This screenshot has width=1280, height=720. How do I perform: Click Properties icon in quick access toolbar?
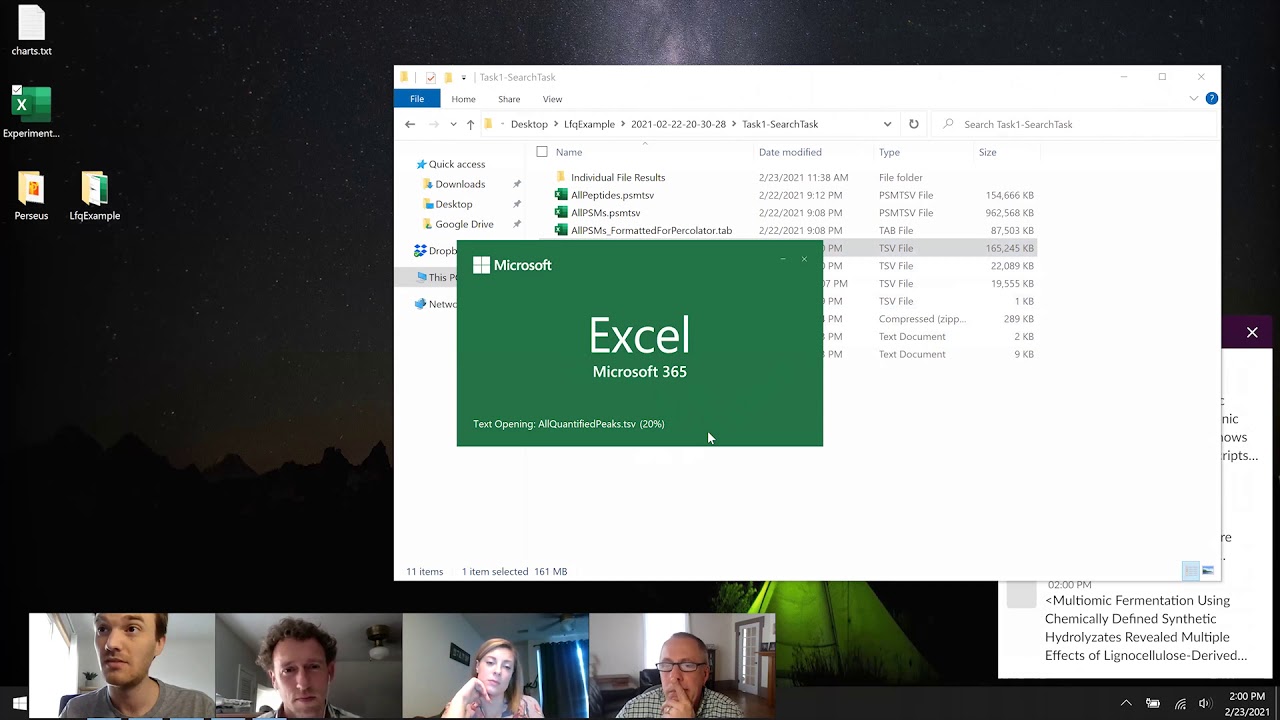click(x=430, y=77)
